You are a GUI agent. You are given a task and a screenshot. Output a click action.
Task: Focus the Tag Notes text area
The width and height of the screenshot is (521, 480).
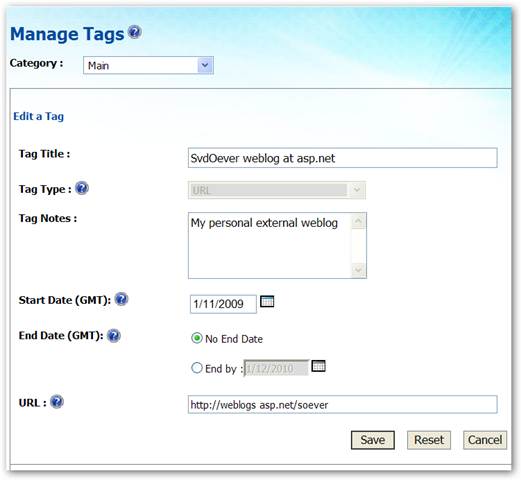(270, 245)
